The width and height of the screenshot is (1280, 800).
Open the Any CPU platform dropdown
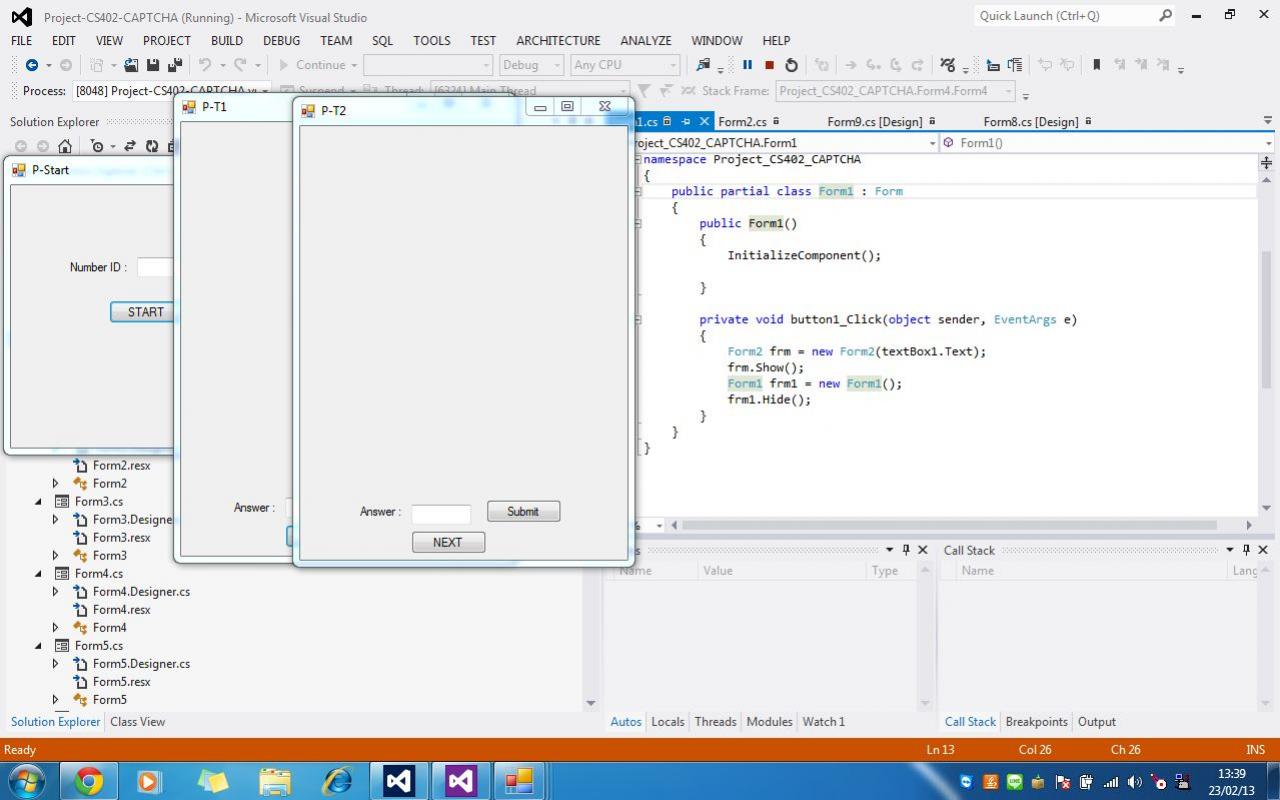(673, 65)
